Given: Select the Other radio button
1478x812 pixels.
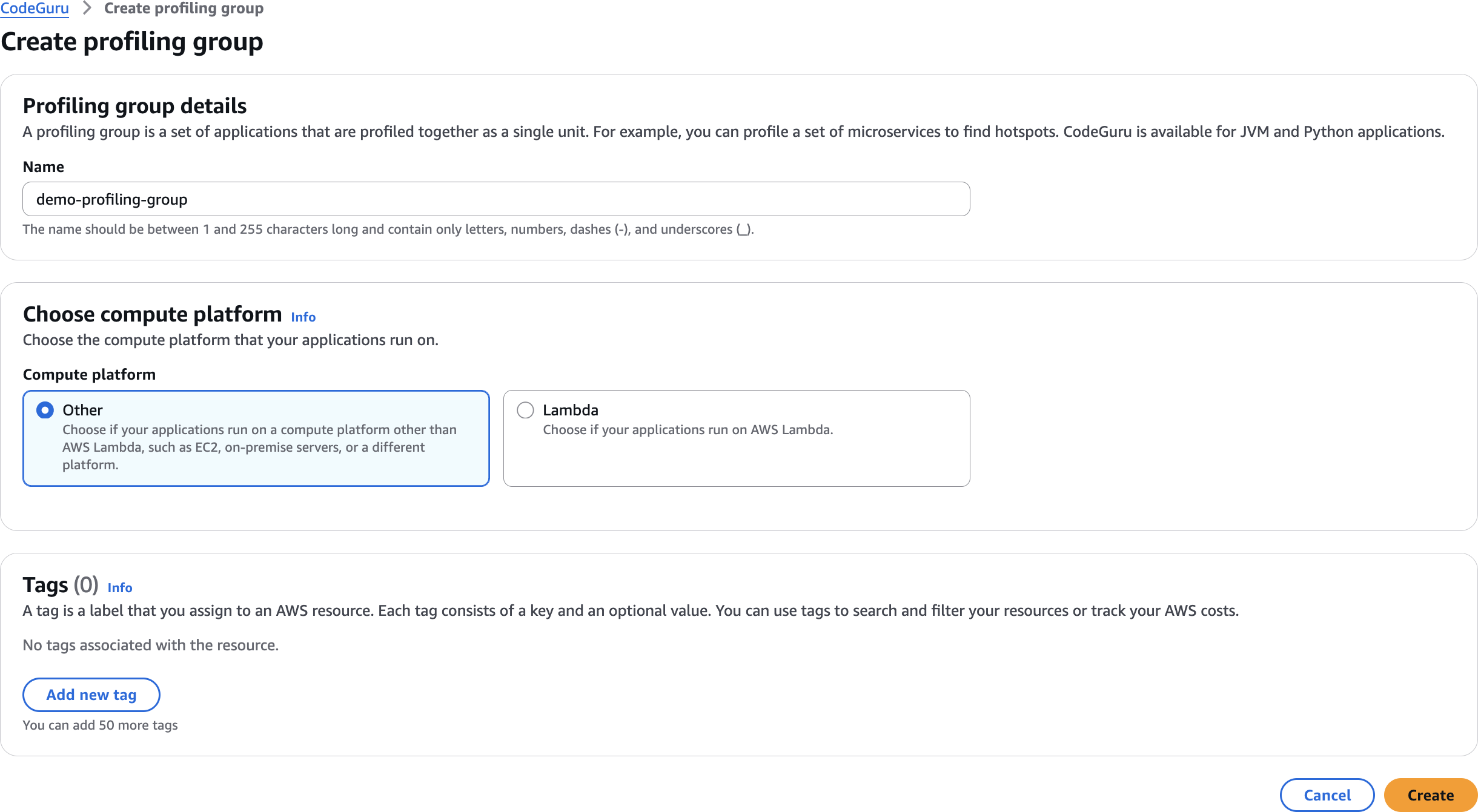Looking at the screenshot, I should point(45,410).
